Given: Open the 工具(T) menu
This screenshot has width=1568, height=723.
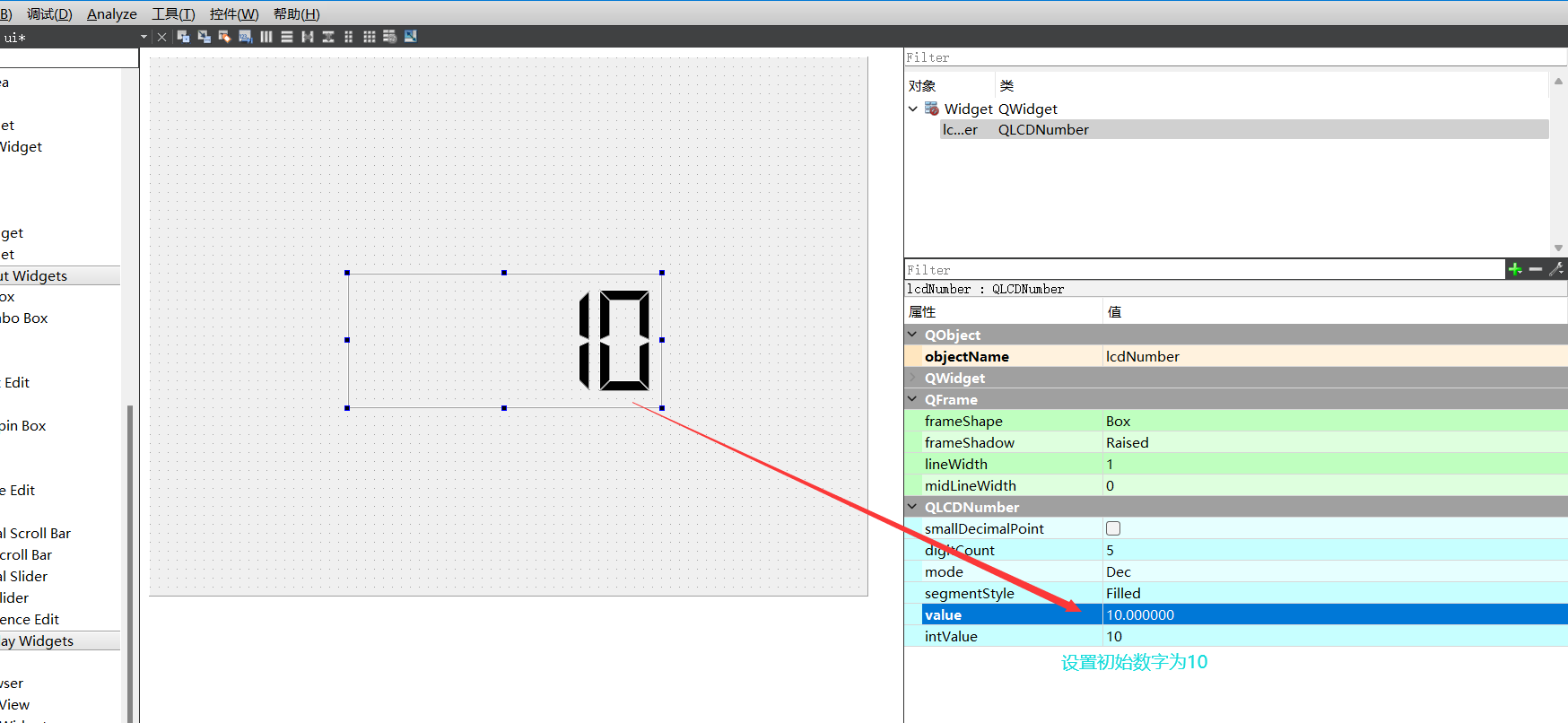Looking at the screenshot, I should click(x=173, y=13).
